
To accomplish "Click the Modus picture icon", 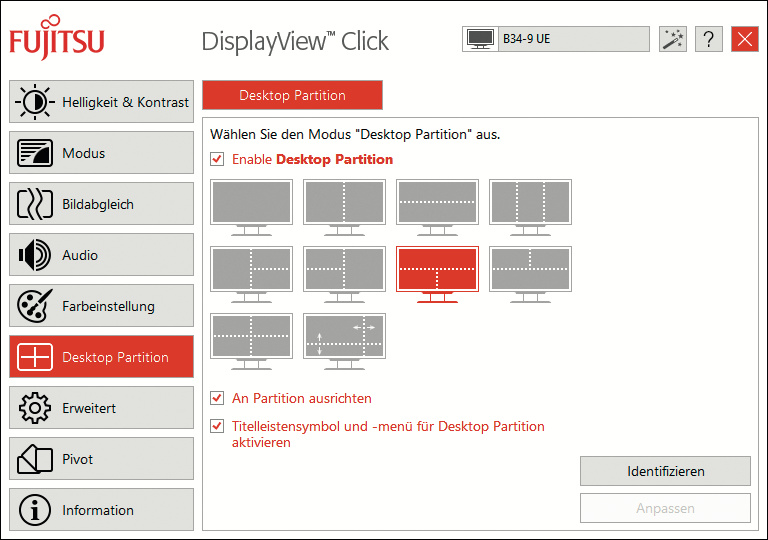I will coord(34,153).
